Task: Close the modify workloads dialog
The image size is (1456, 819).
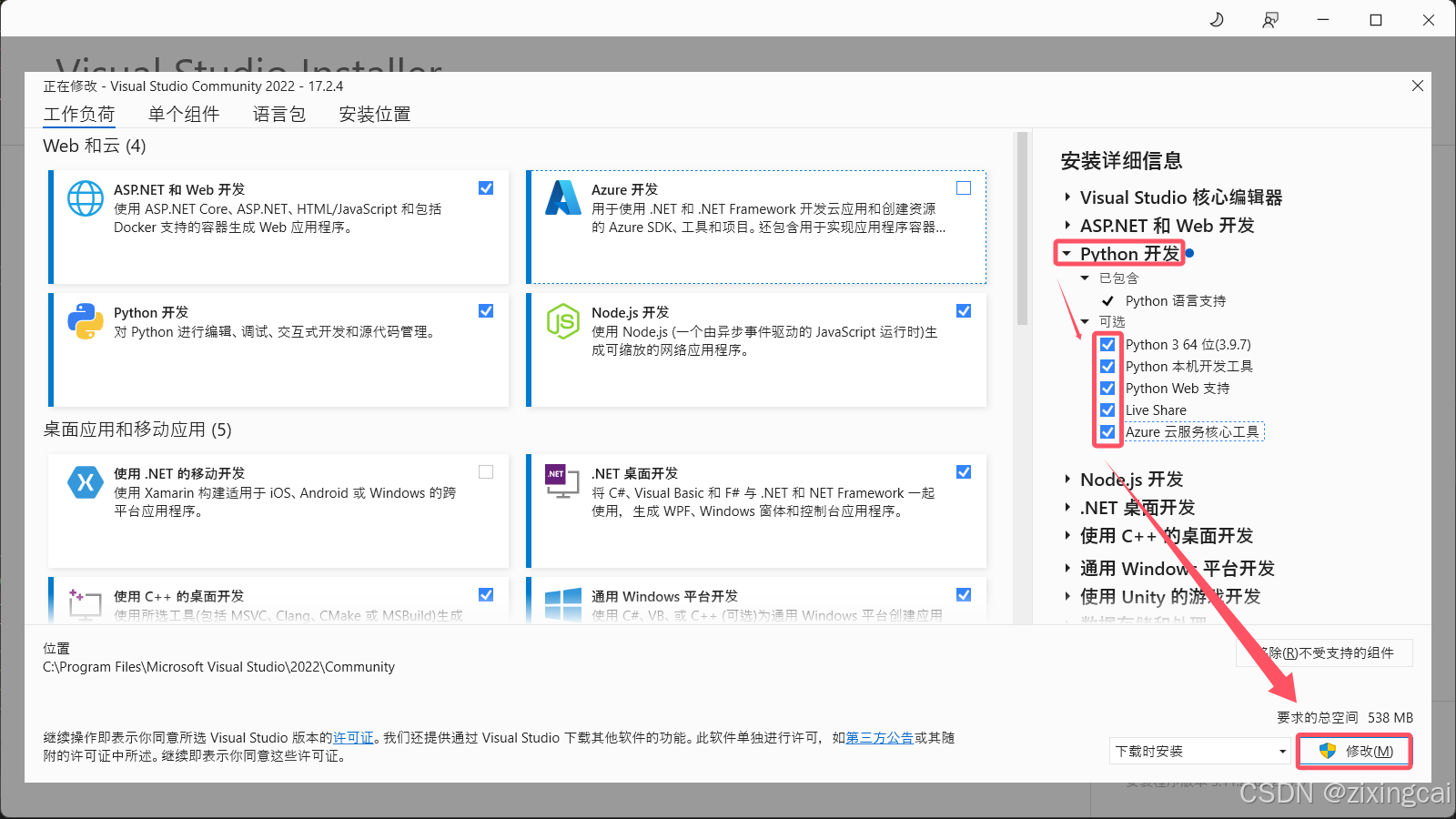Action: click(x=1418, y=86)
